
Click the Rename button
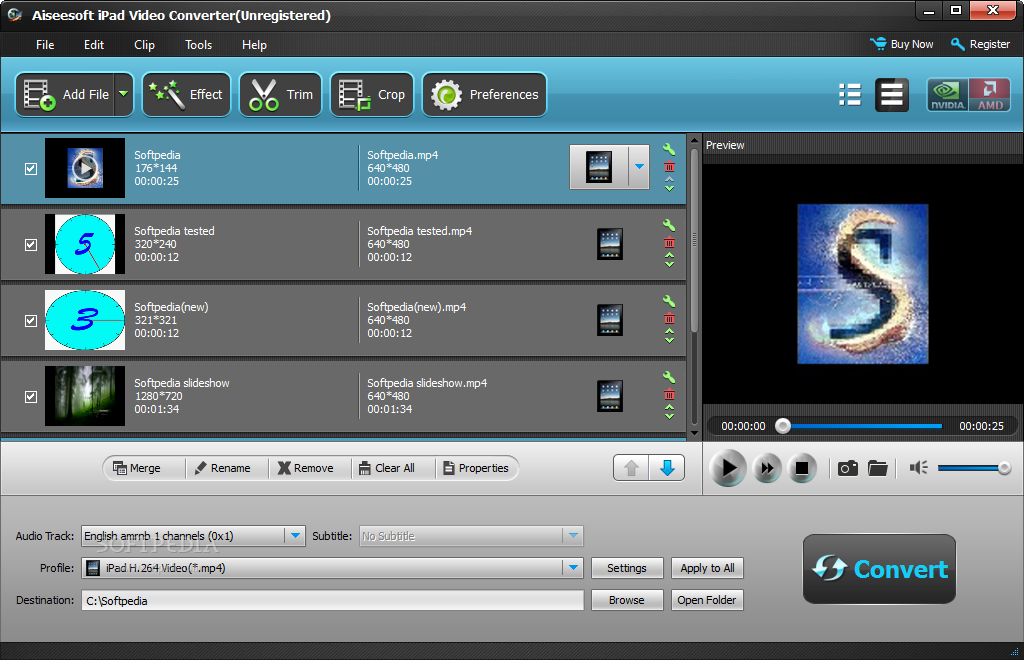[223, 468]
